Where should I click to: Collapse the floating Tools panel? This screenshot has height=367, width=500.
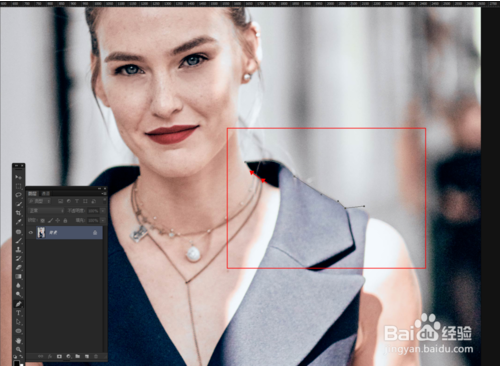pos(16,166)
